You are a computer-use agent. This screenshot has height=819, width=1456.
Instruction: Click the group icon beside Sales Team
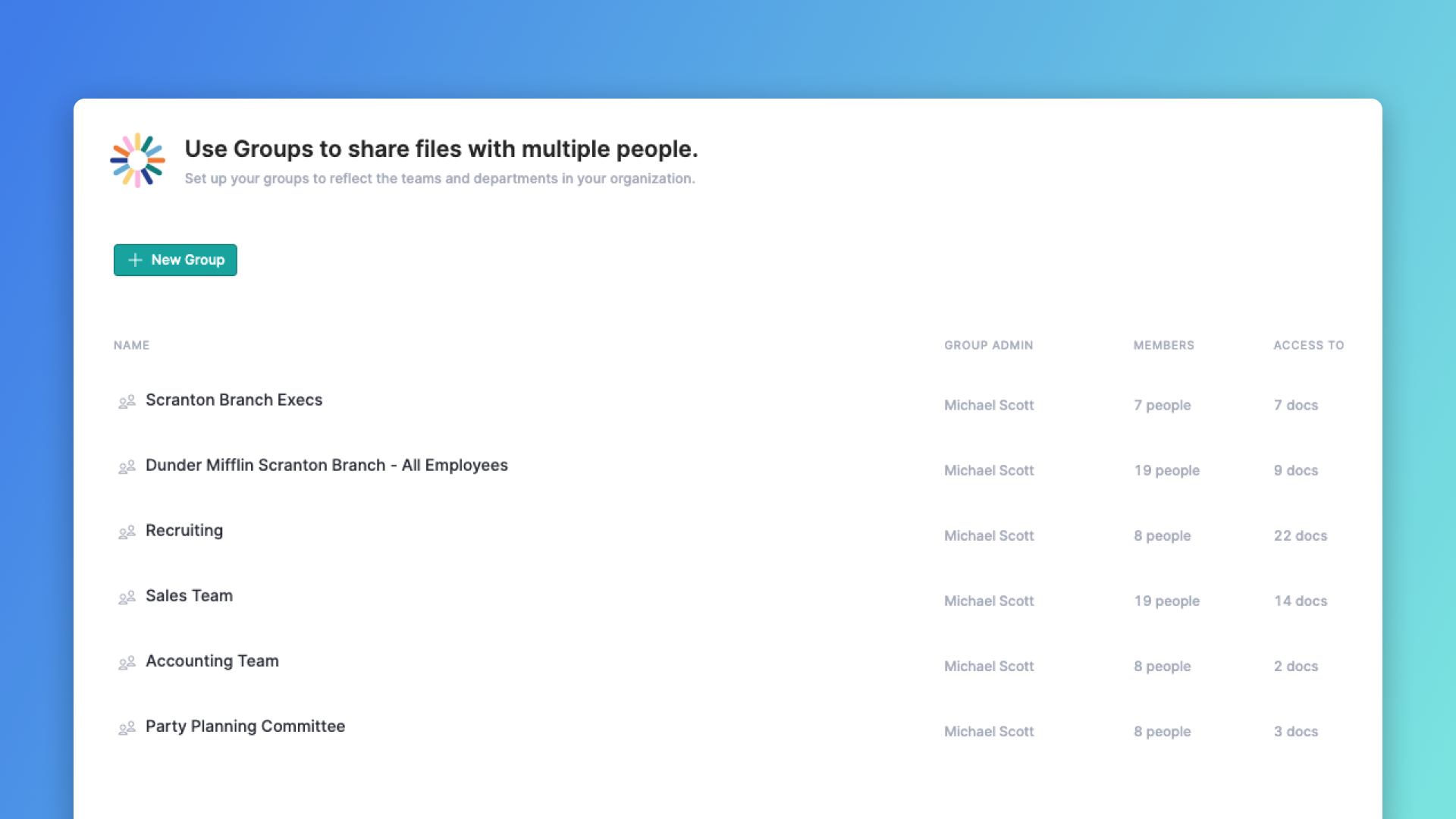[x=127, y=597]
